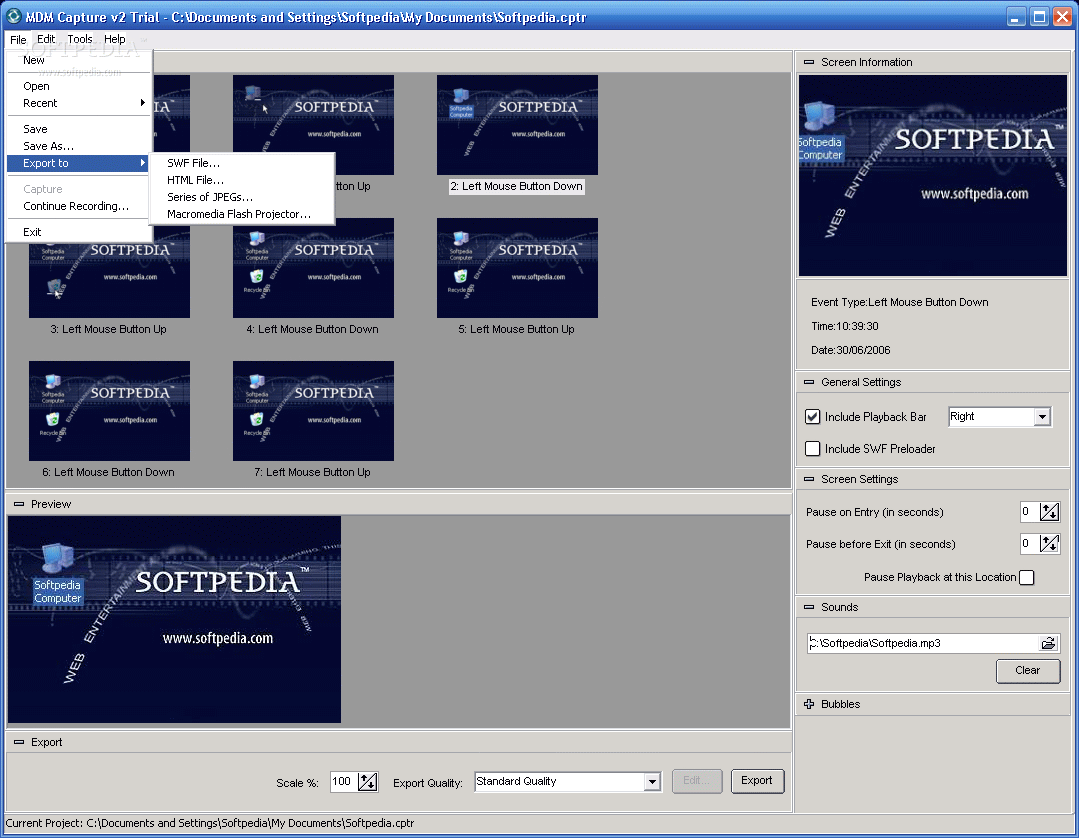Open the playback bar position dropdown
Screen dimensions: 1079x838
click(x=1042, y=416)
